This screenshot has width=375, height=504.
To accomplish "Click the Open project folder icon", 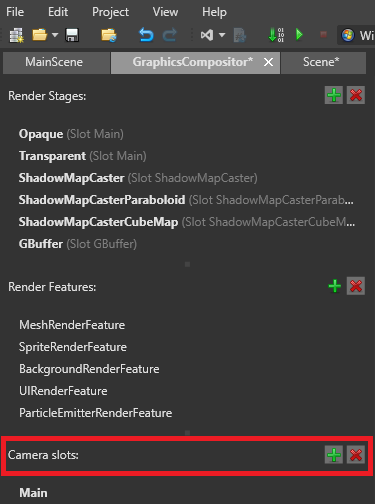I will (x=39, y=35).
